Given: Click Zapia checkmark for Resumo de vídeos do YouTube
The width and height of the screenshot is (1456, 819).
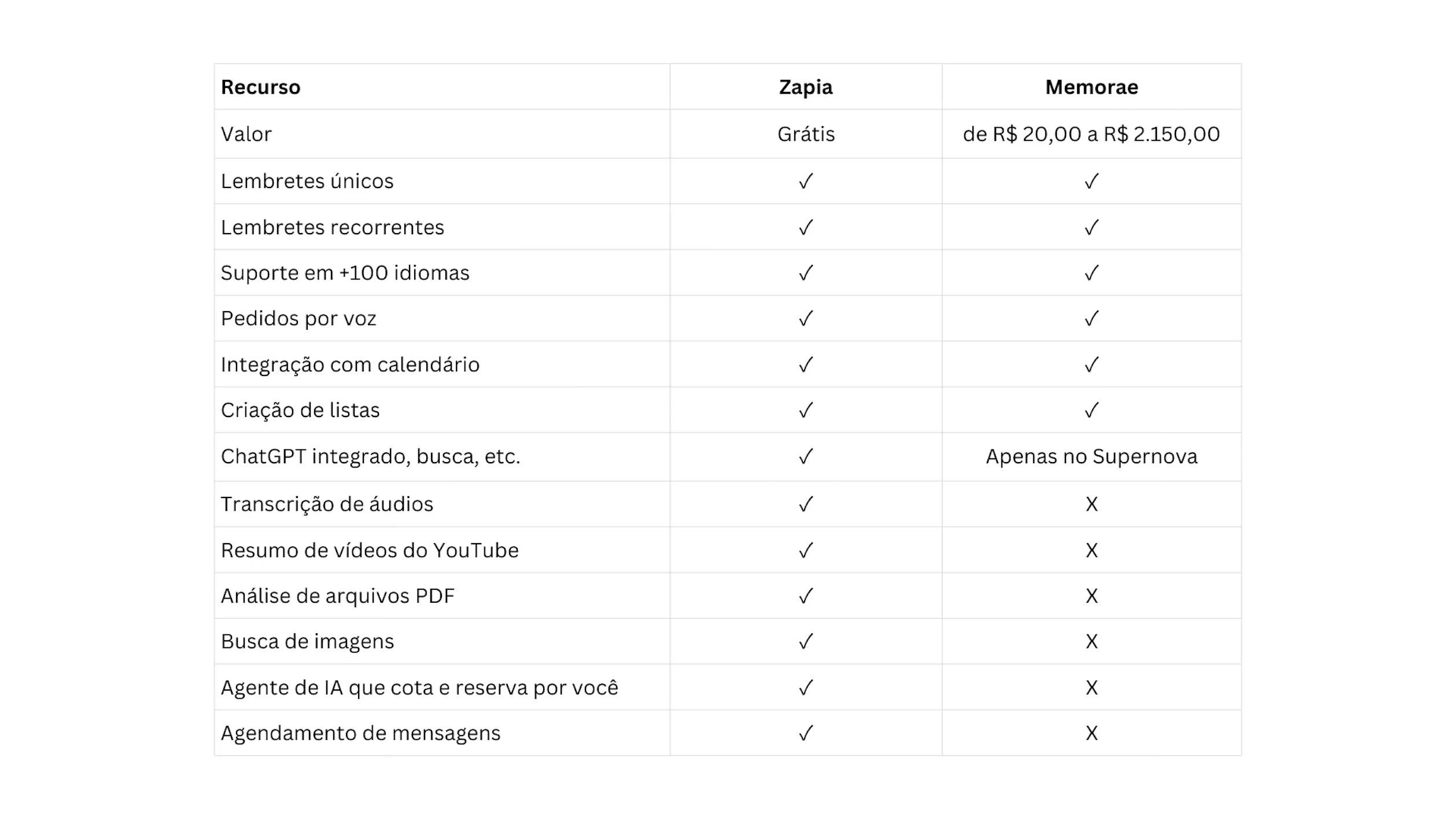Looking at the screenshot, I should tap(806, 550).
